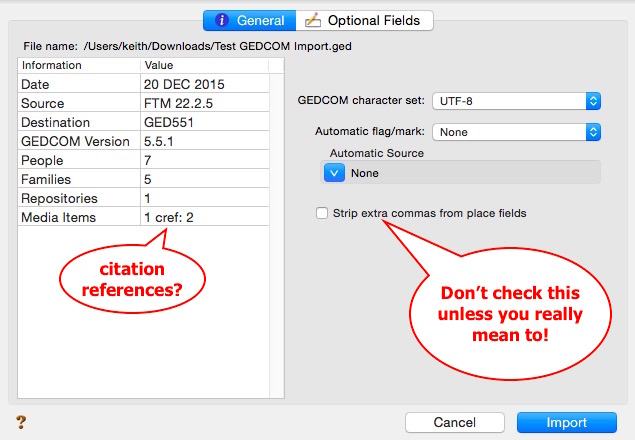Screen dimensions: 635x440
Task: Select the Destination row label
Action: [x=55, y=122]
